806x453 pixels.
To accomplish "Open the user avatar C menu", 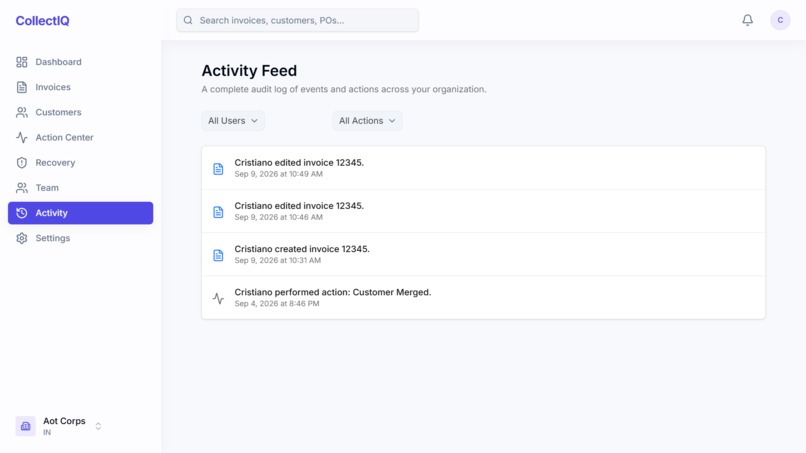I will pos(780,20).
